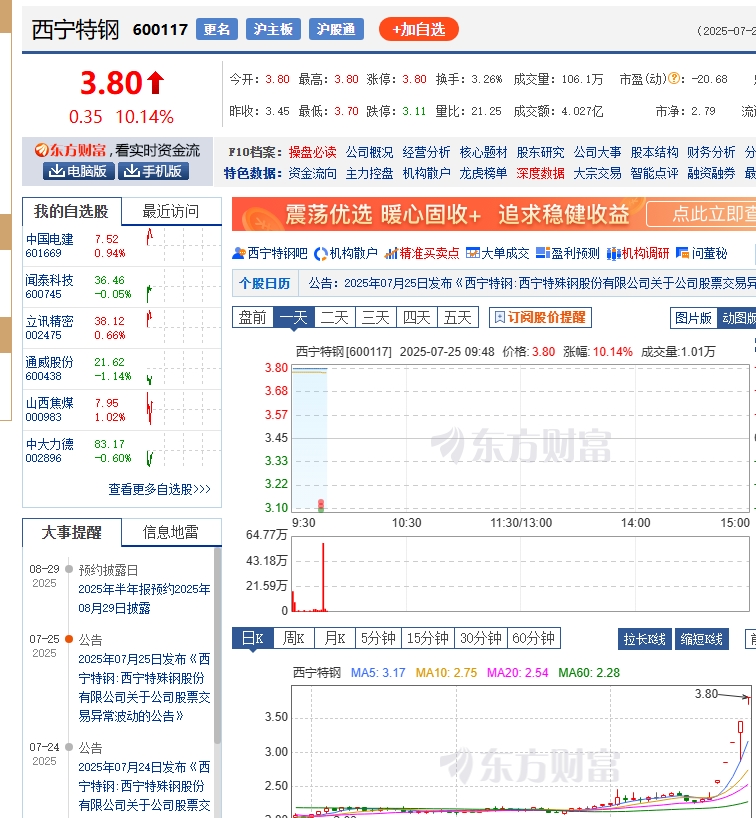Screen dimensions: 756x818
Task: Open 2025年半年报预约 disclosure link
Action: tap(144, 598)
